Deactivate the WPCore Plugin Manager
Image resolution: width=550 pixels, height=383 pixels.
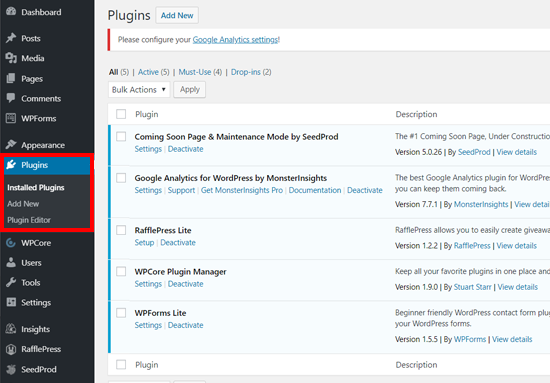[186, 284]
